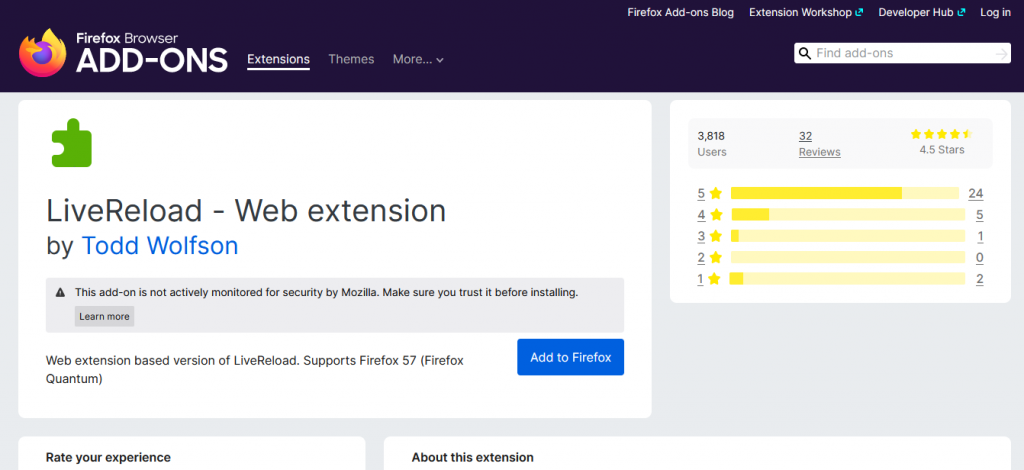Click the search arrow submit icon

[1001, 53]
